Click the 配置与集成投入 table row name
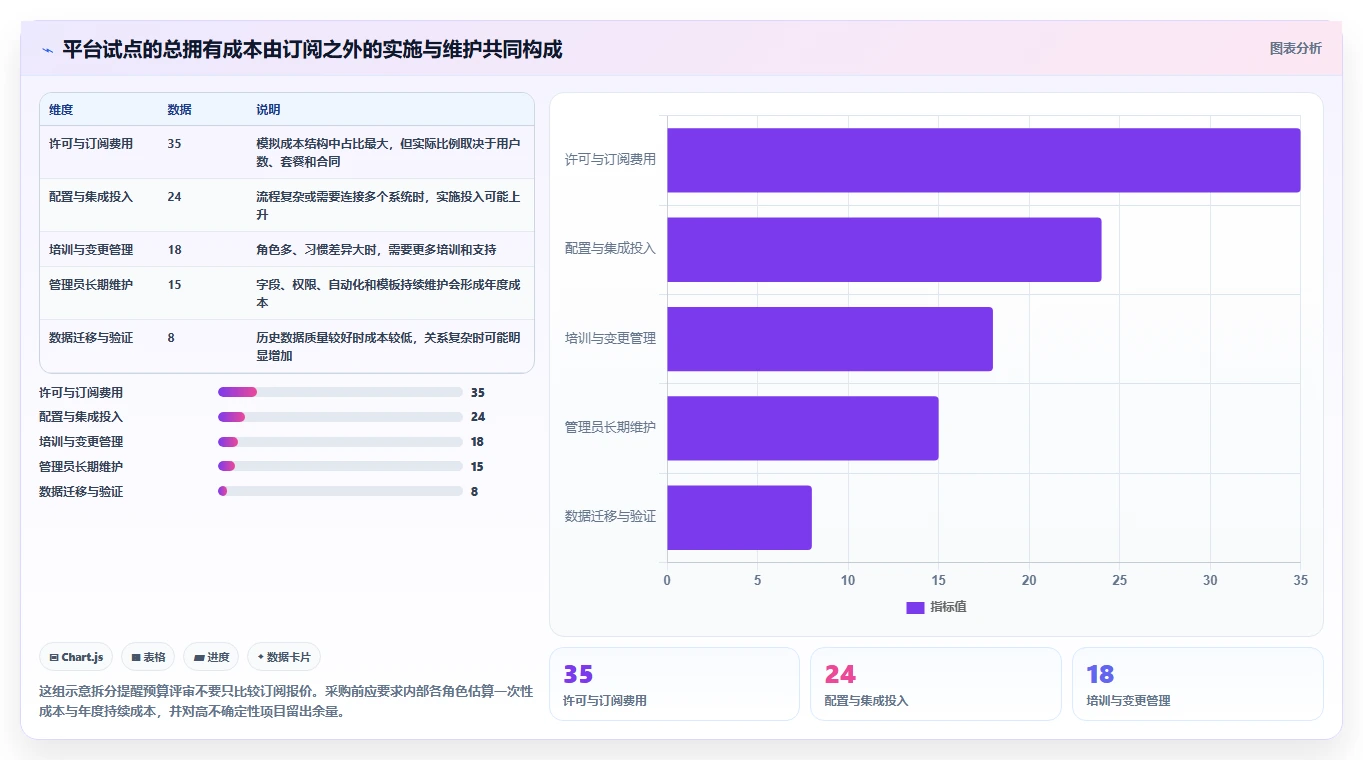Screen dimensions: 1363x760 click(91, 197)
